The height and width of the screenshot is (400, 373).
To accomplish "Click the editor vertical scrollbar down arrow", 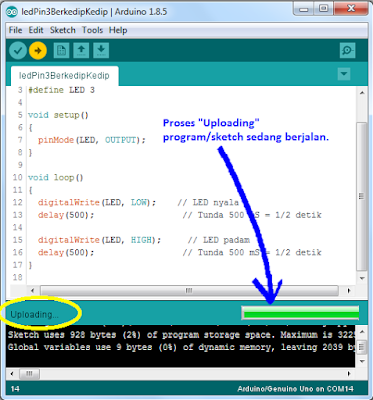I will [362, 278].
